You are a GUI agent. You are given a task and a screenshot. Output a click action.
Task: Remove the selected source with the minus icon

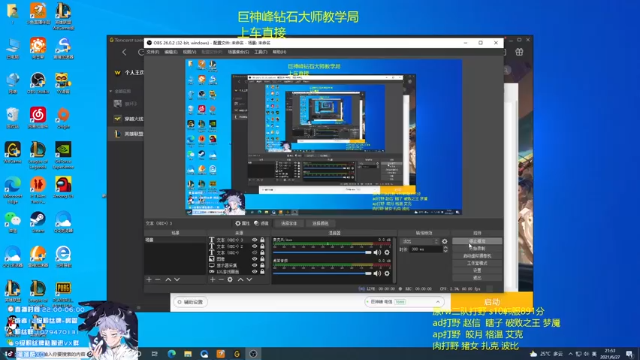(x=221, y=280)
